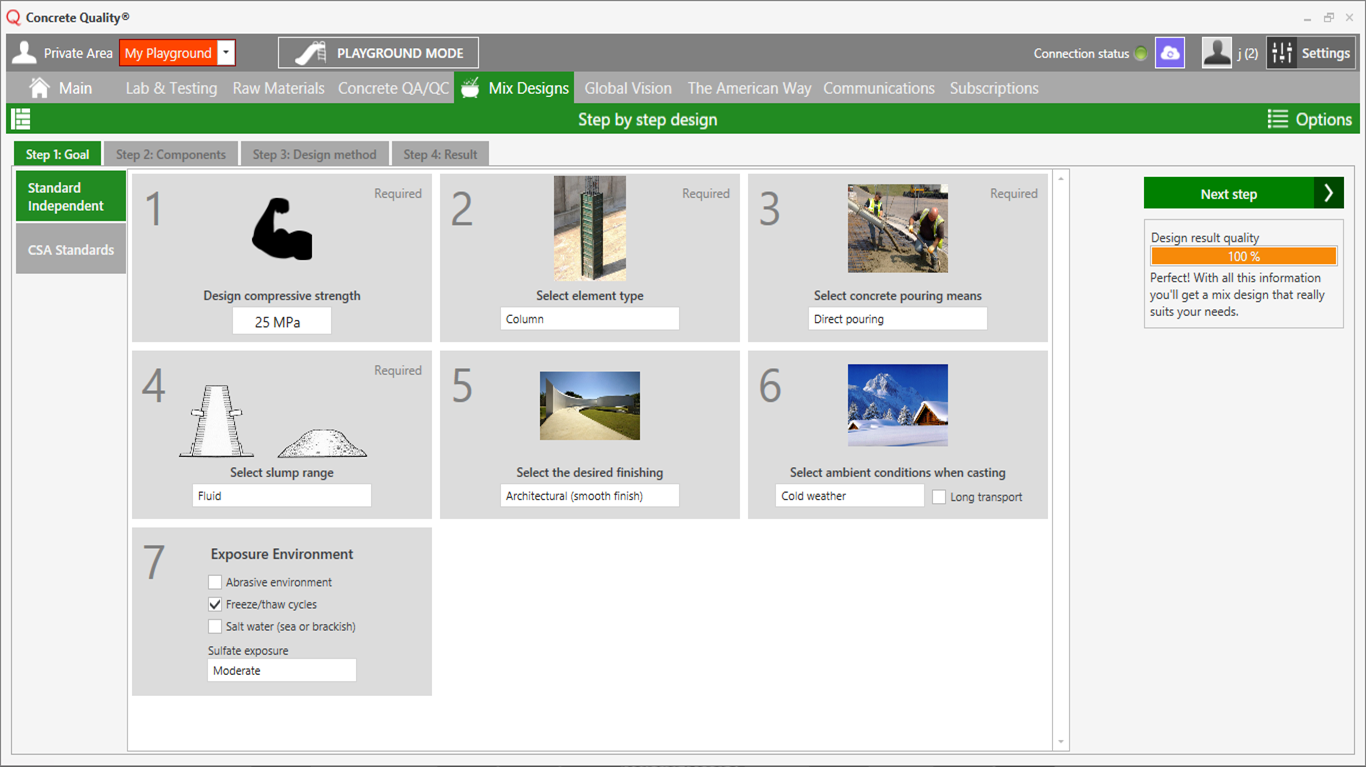Open the element type Column dropdown
1366x767 pixels.
pyautogui.click(x=590, y=319)
